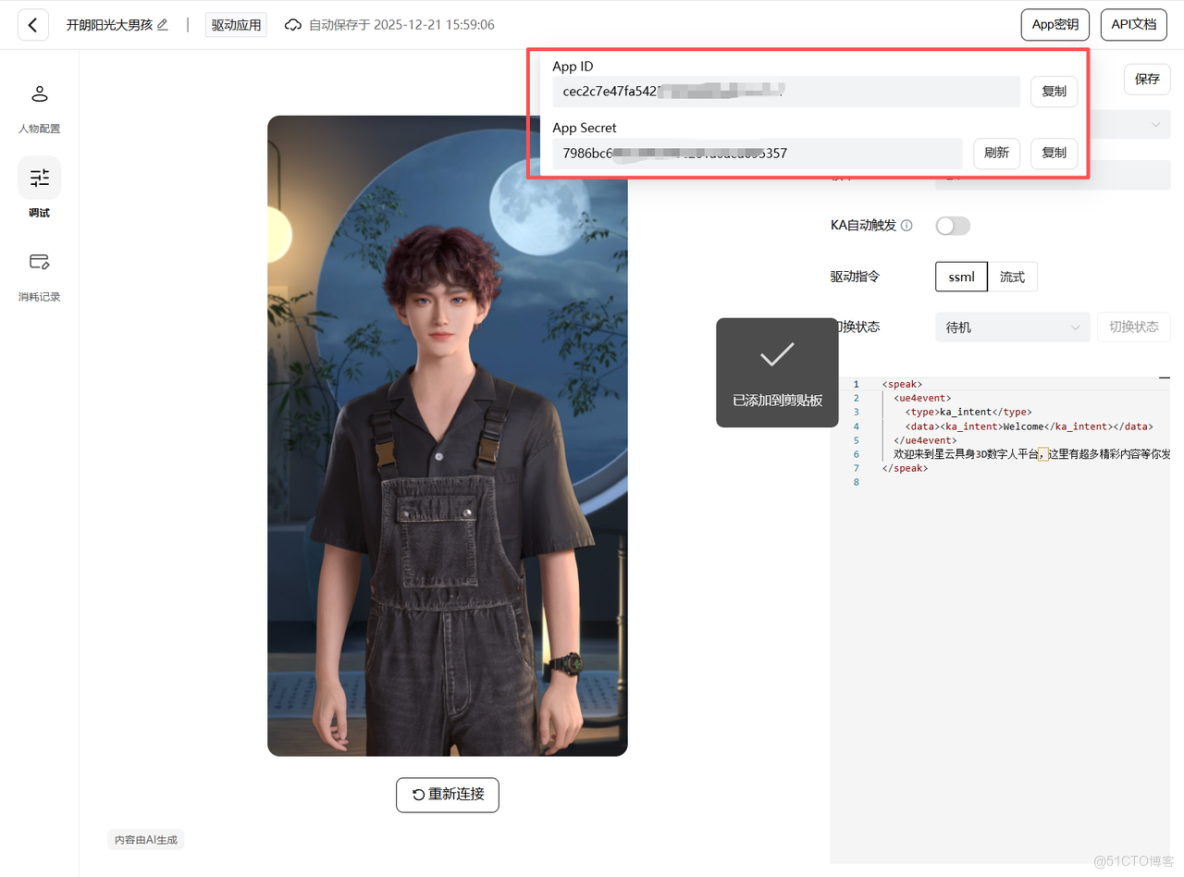Copy the App ID with 复制 button

pyautogui.click(x=1053, y=91)
